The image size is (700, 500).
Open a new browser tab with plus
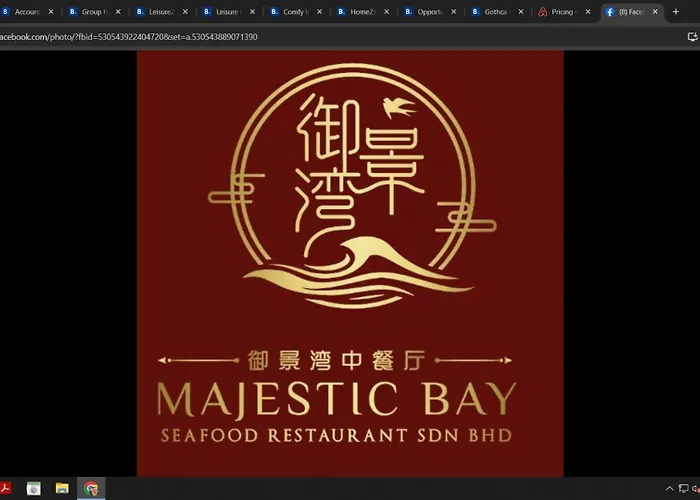tap(675, 12)
